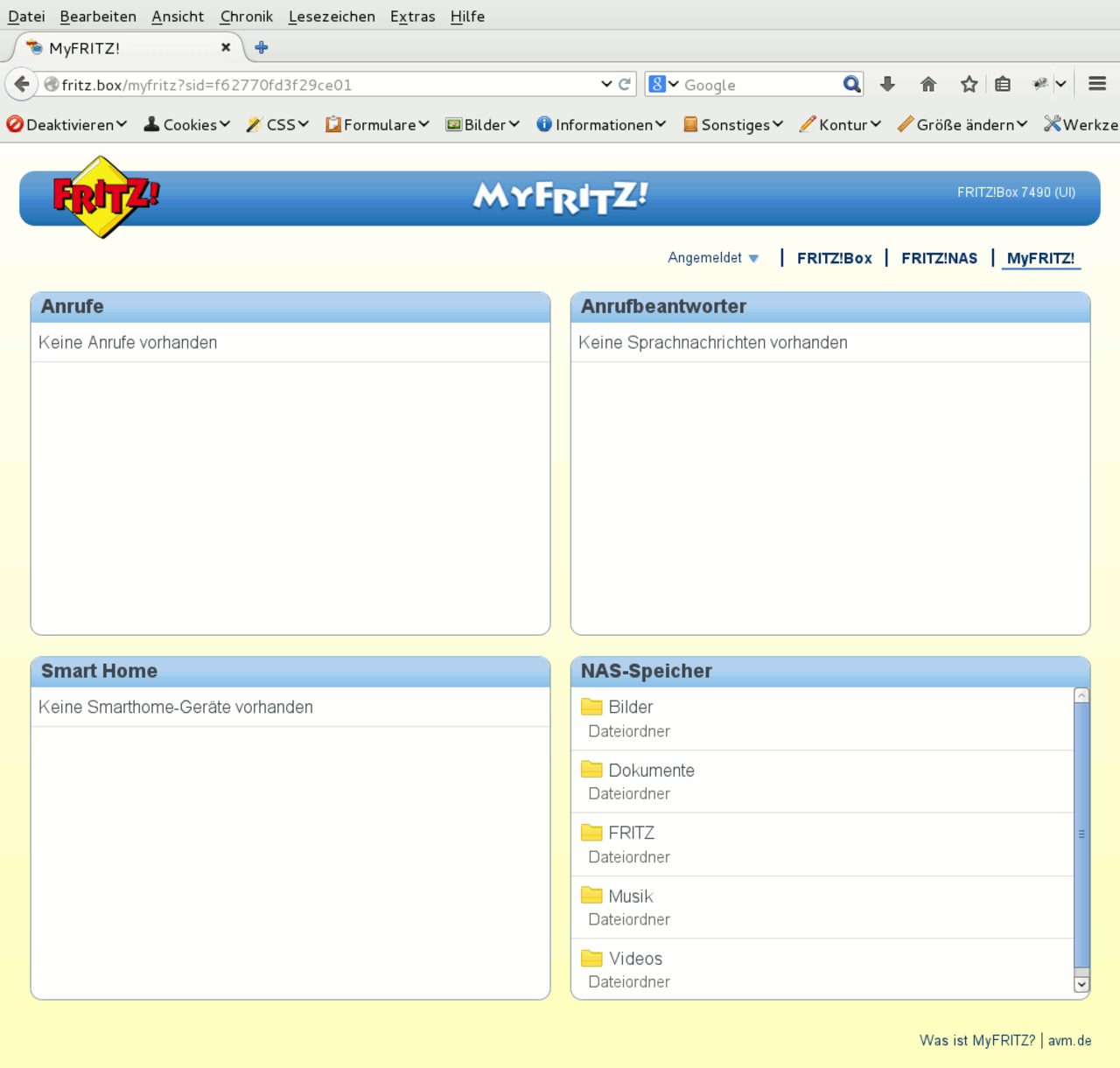Click the Bilder folder icon
This screenshot has width=1120, height=1068.
pyautogui.click(x=591, y=707)
